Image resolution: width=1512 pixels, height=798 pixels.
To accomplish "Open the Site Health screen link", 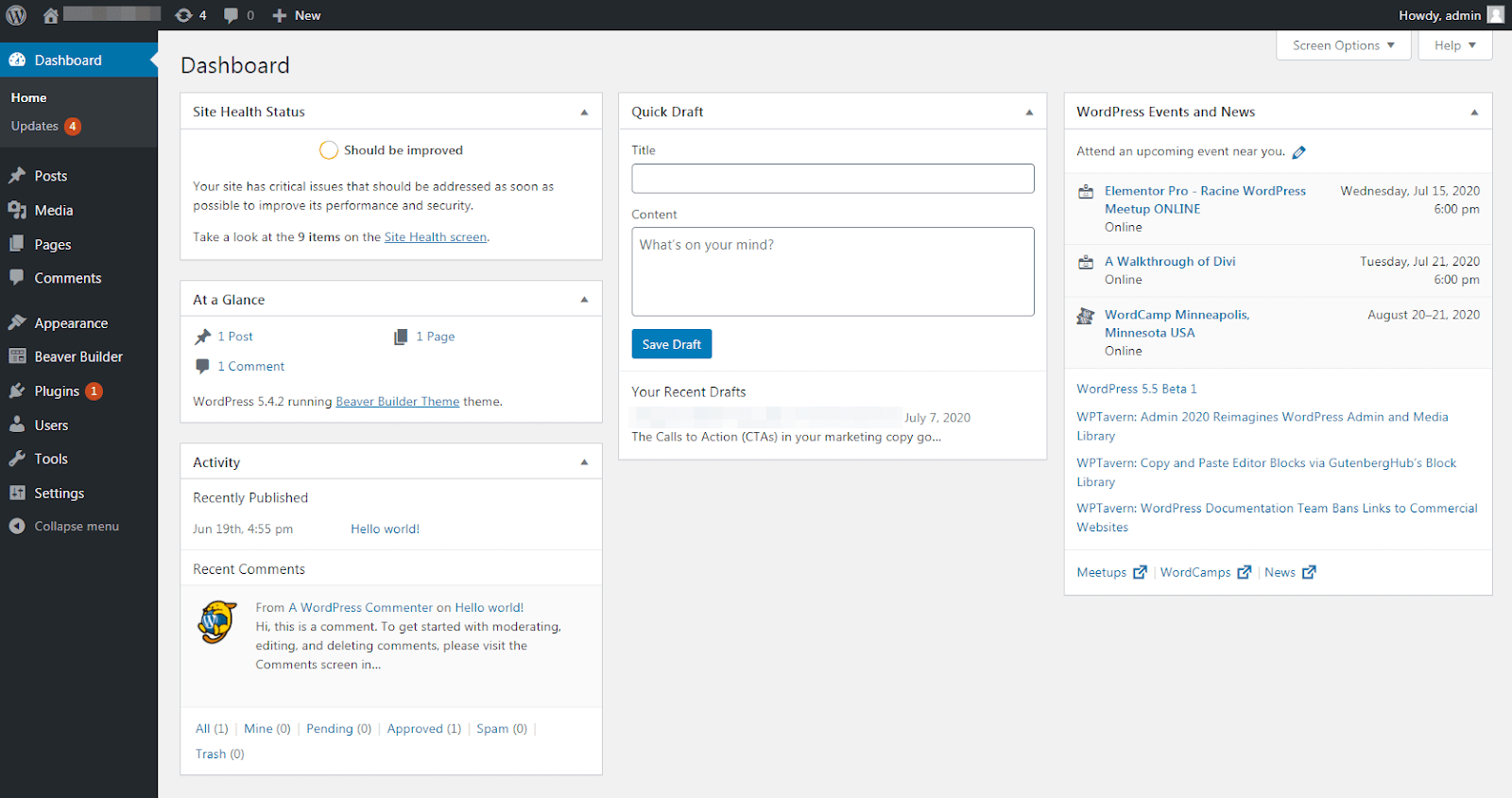I will pos(435,237).
